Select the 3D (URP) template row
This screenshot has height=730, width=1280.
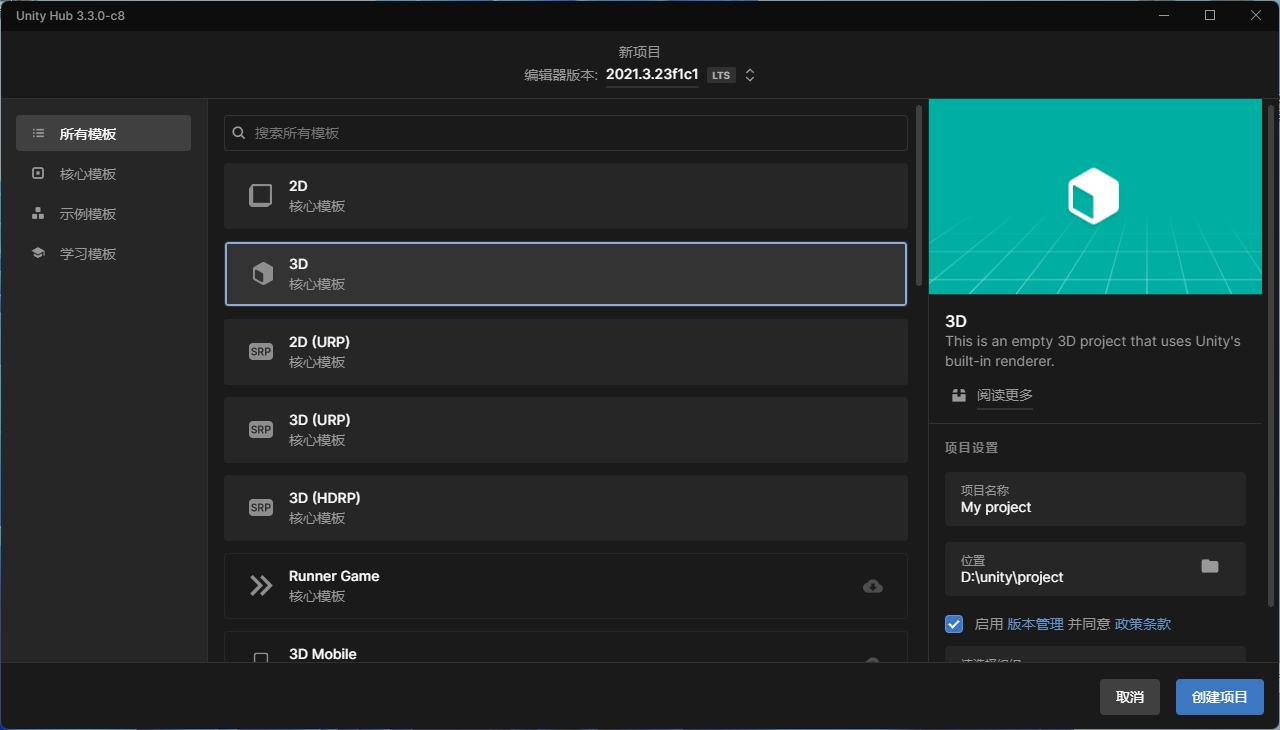point(566,430)
